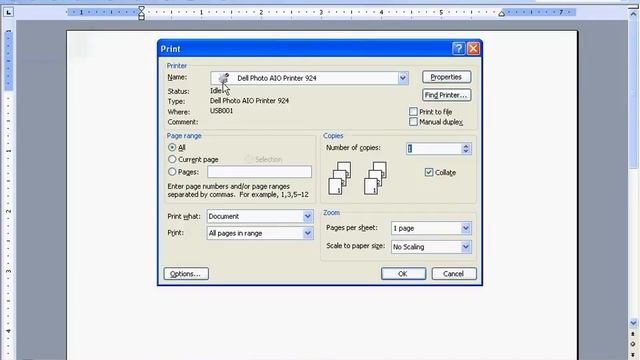Select the Current page option

coord(172,159)
